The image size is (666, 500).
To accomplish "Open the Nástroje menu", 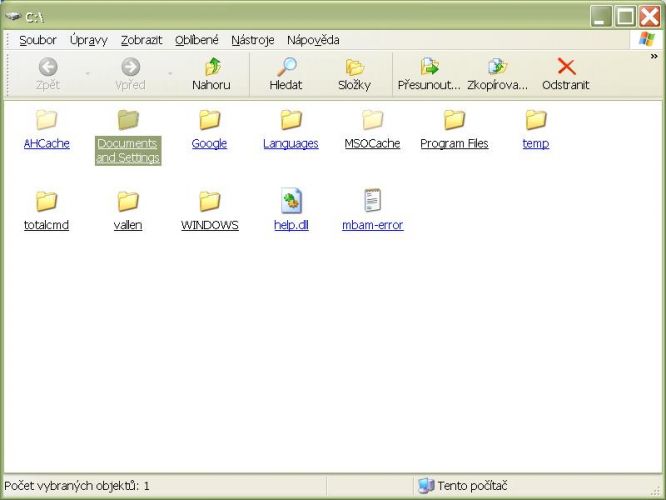I will 253,40.
